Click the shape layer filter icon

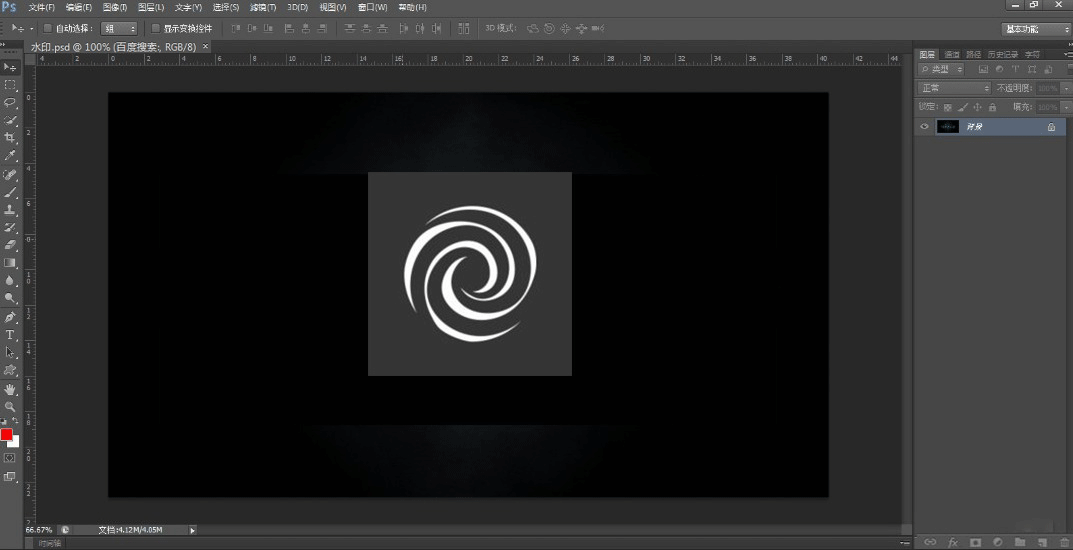pos(1032,69)
